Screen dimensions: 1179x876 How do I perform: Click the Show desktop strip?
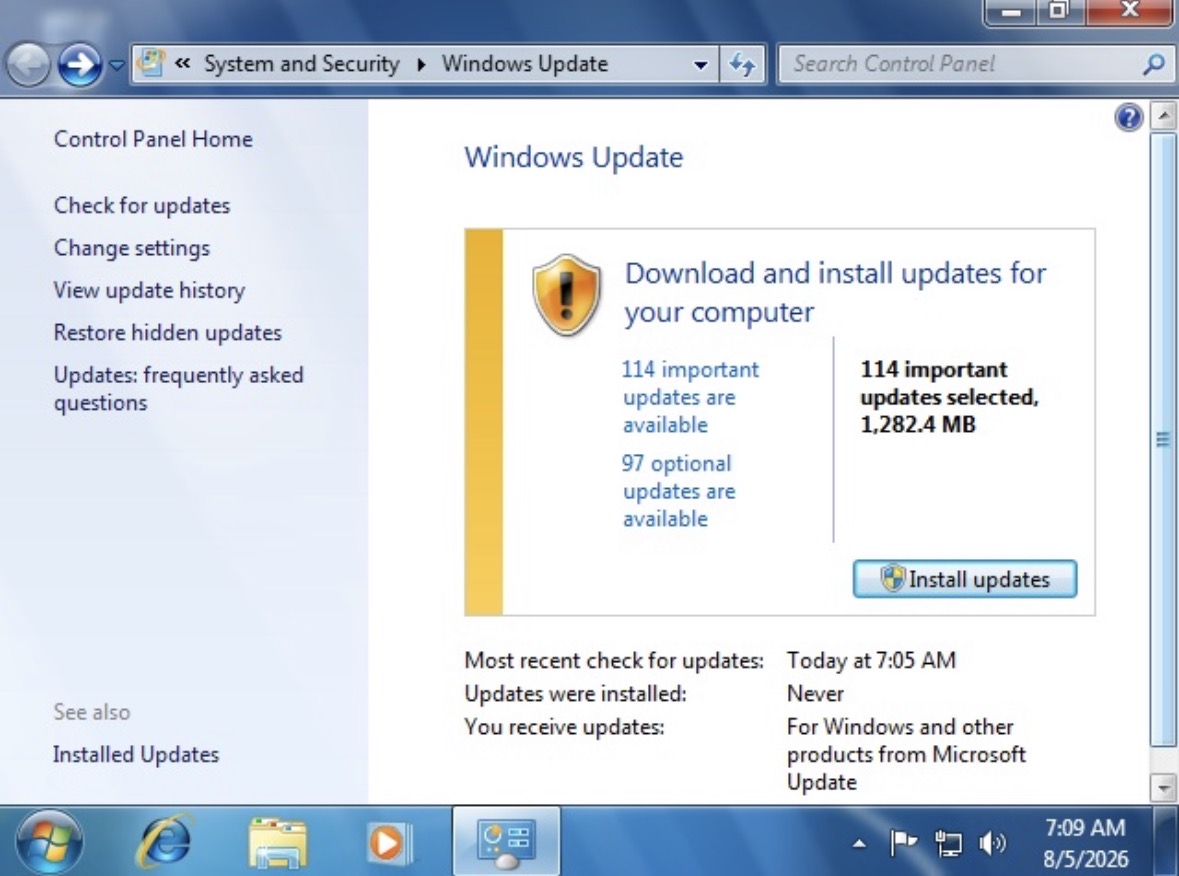tap(1168, 841)
